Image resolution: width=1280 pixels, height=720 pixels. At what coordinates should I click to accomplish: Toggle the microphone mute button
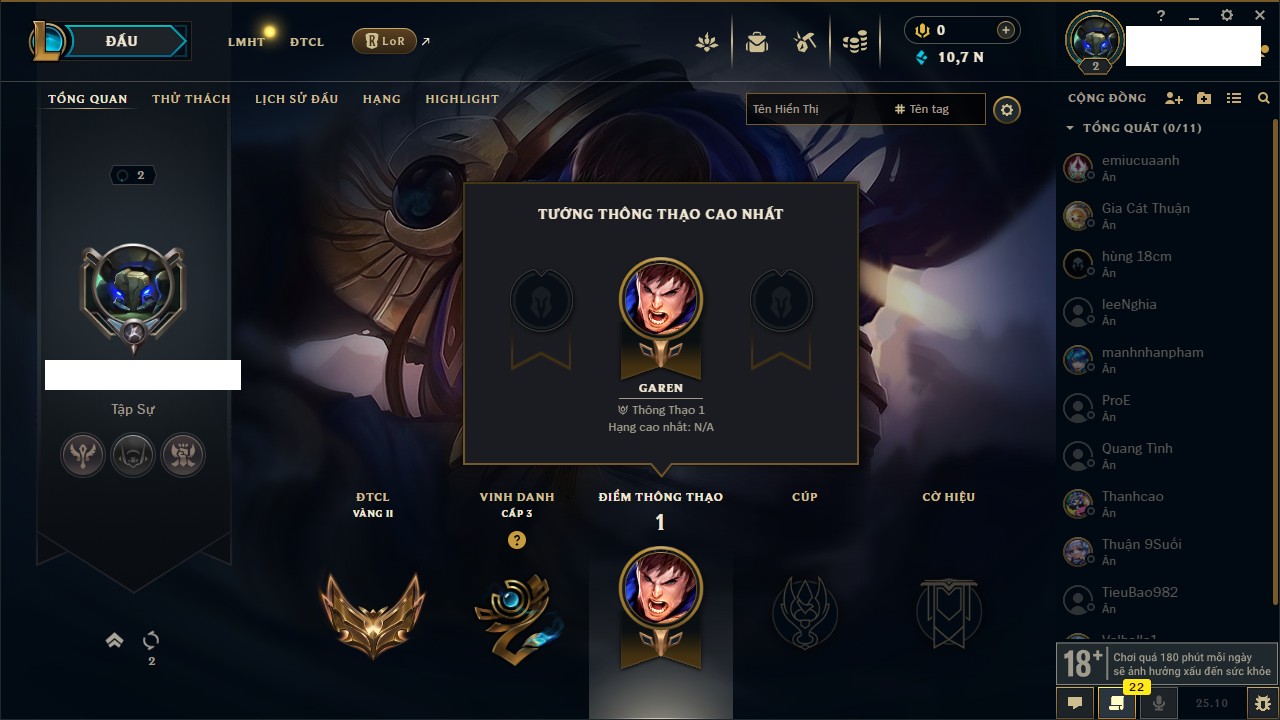point(1159,703)
